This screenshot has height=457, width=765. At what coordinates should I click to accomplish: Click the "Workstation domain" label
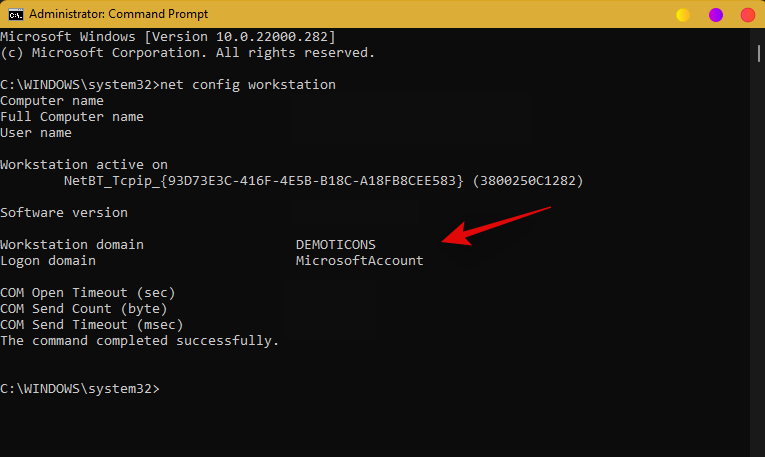(72, 245)
